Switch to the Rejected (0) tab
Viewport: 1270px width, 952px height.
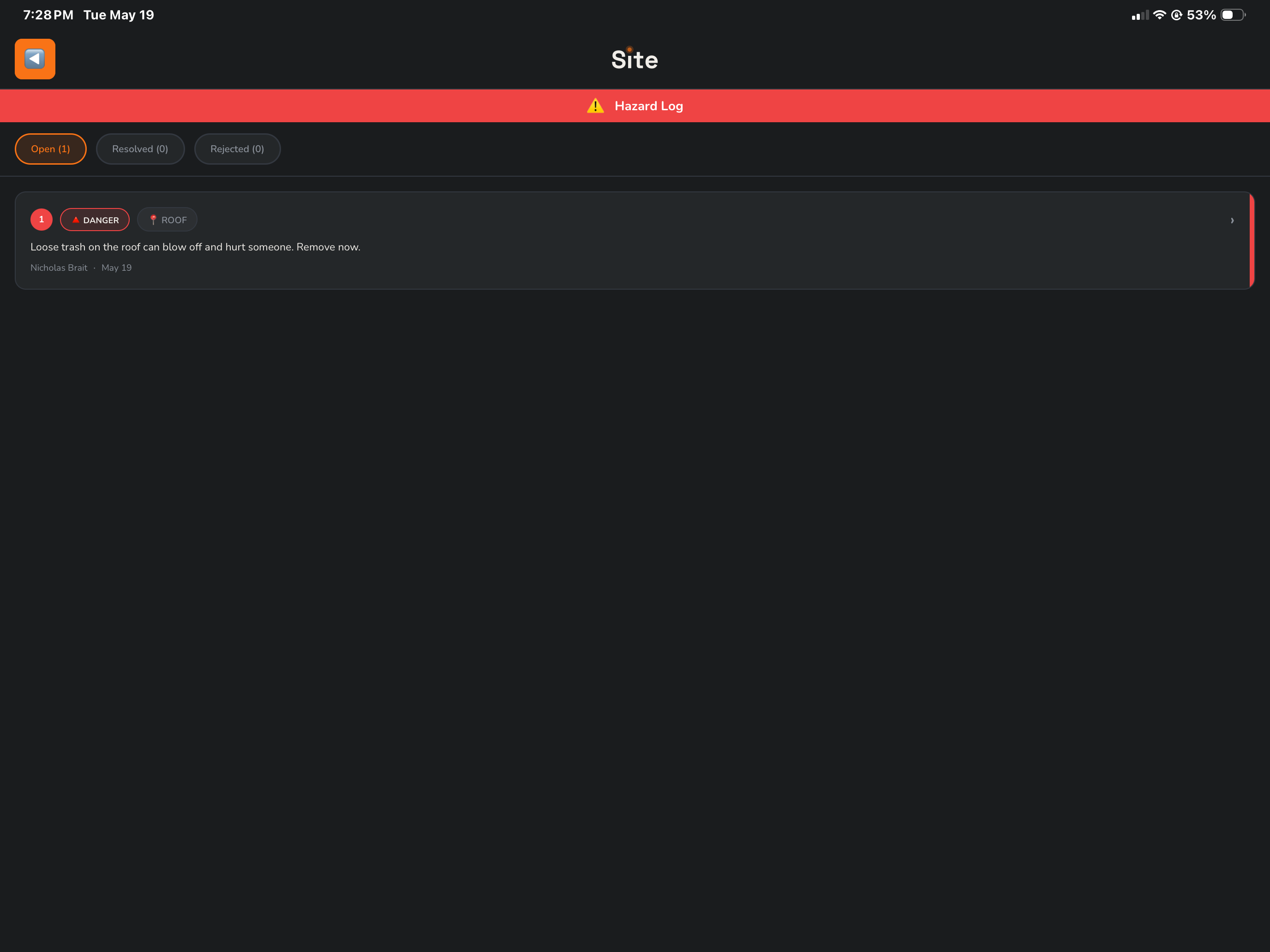coord(237,149)
